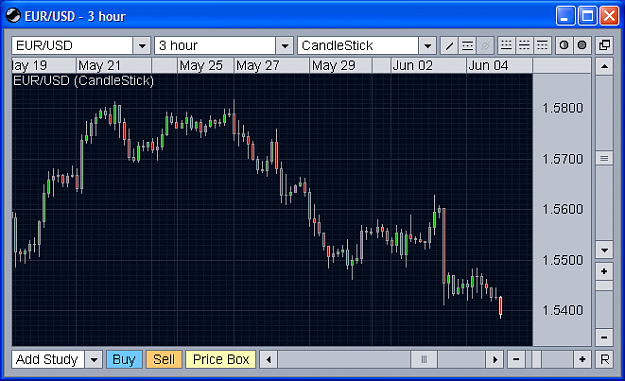Click the Jun 02 date header
This screenshot has width=625, height=381.
[x=413, y=65]
